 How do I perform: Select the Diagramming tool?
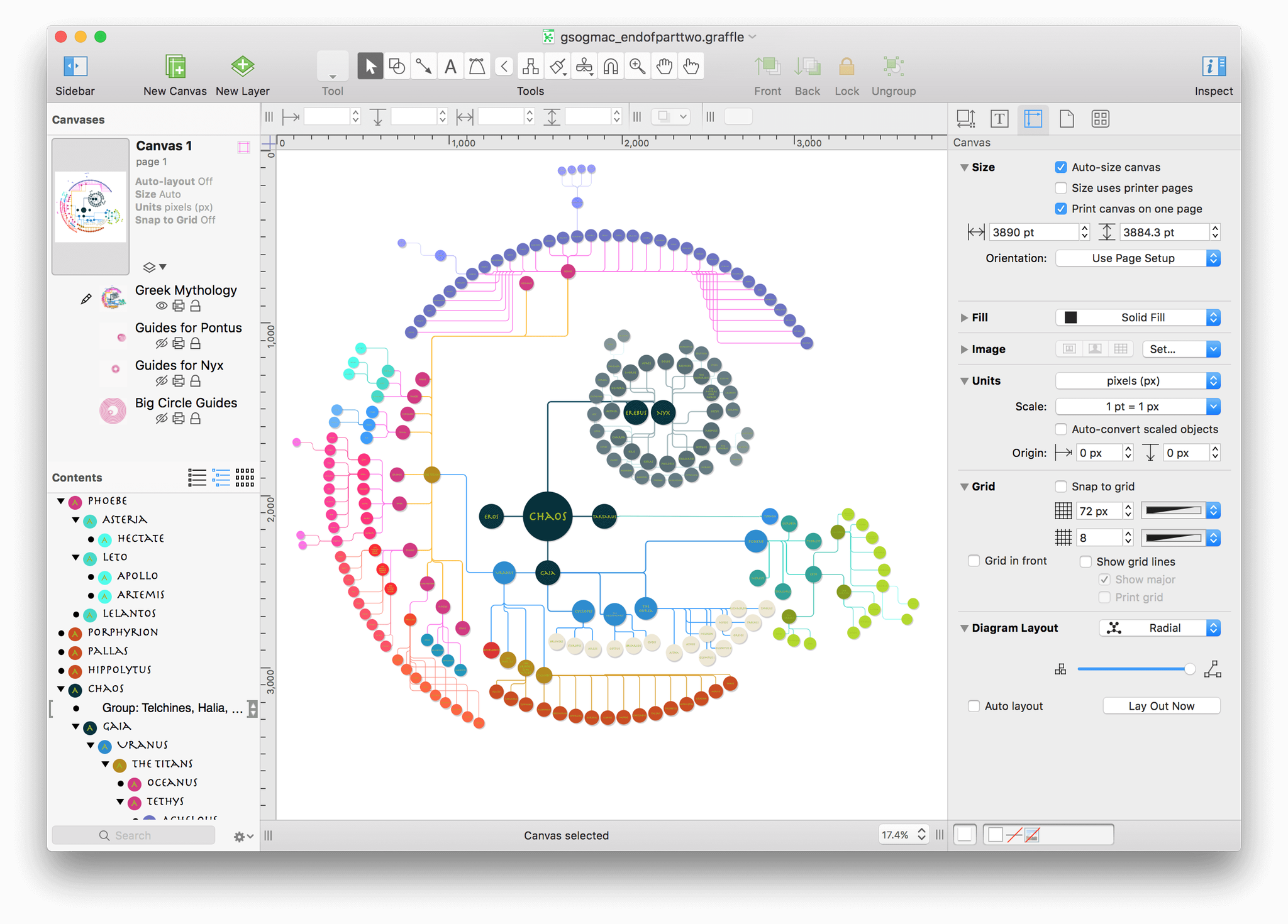click(x=531, y=67)
